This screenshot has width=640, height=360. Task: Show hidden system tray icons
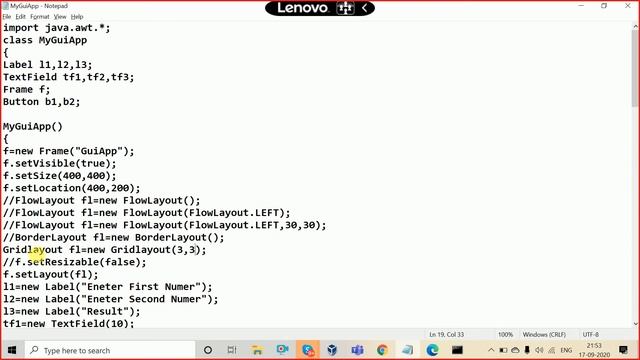[x=491, y=350]
